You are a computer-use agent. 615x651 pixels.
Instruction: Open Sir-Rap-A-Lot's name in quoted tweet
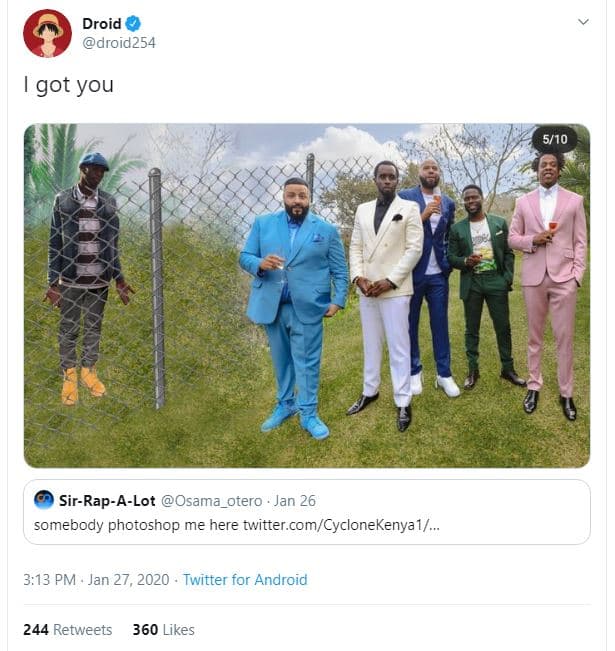pos(108,499)
